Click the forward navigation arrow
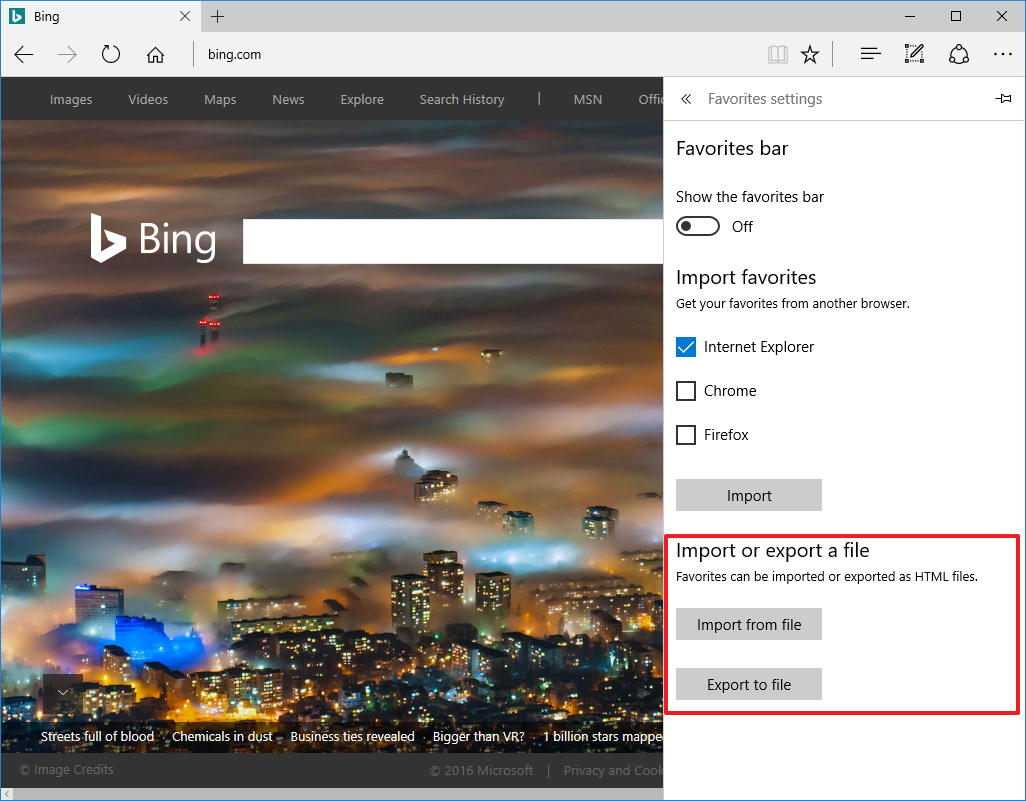Viewport: 1026px width, 801px height. coord(67,54)
